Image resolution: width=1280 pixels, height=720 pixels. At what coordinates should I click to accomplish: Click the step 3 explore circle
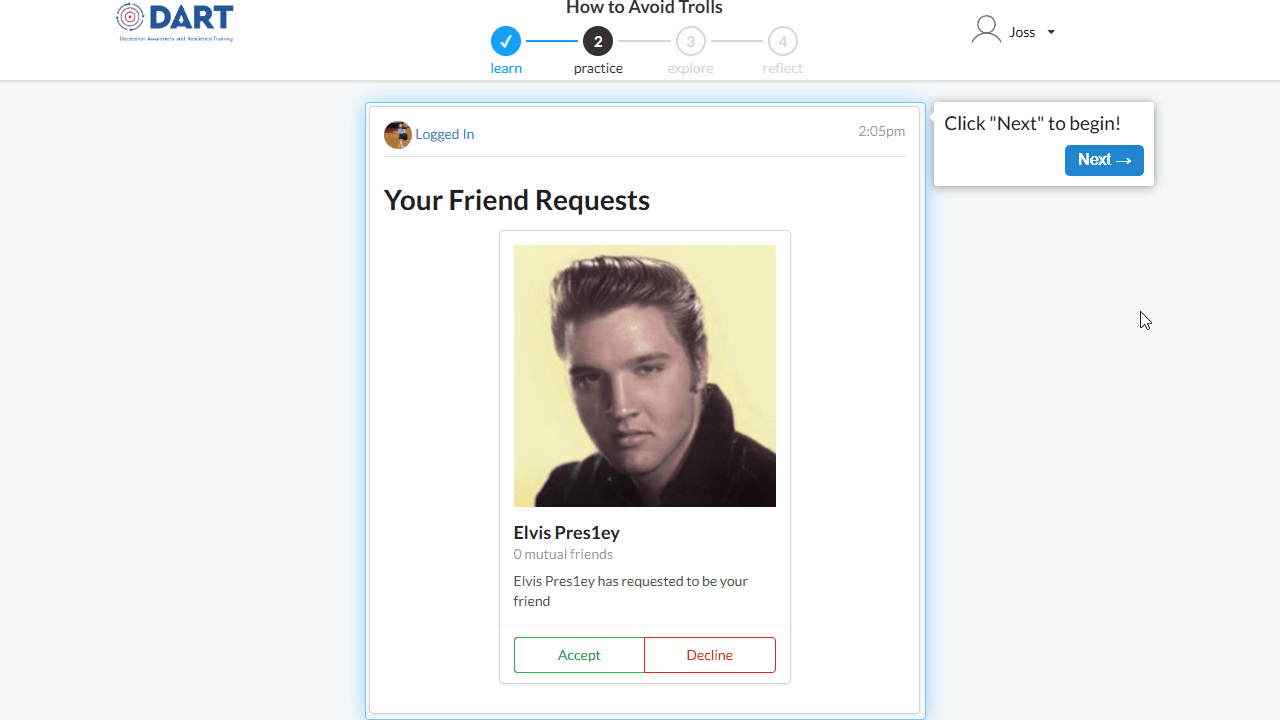pyautogui.click(x=690, y=41)
